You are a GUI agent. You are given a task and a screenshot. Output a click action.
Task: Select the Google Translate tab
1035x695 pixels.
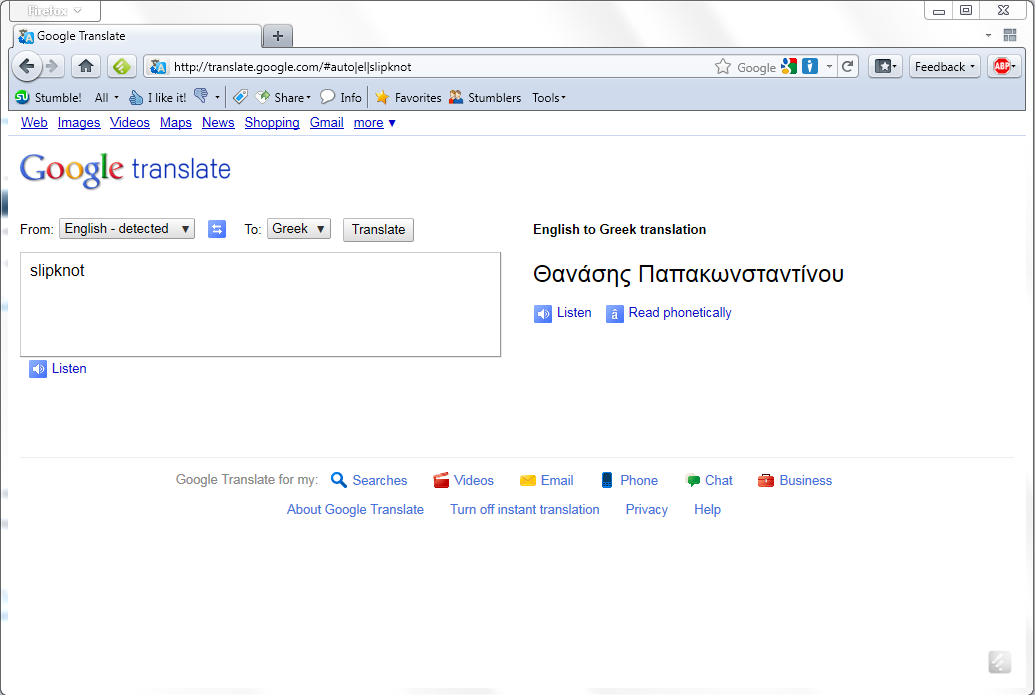[137, 36]
